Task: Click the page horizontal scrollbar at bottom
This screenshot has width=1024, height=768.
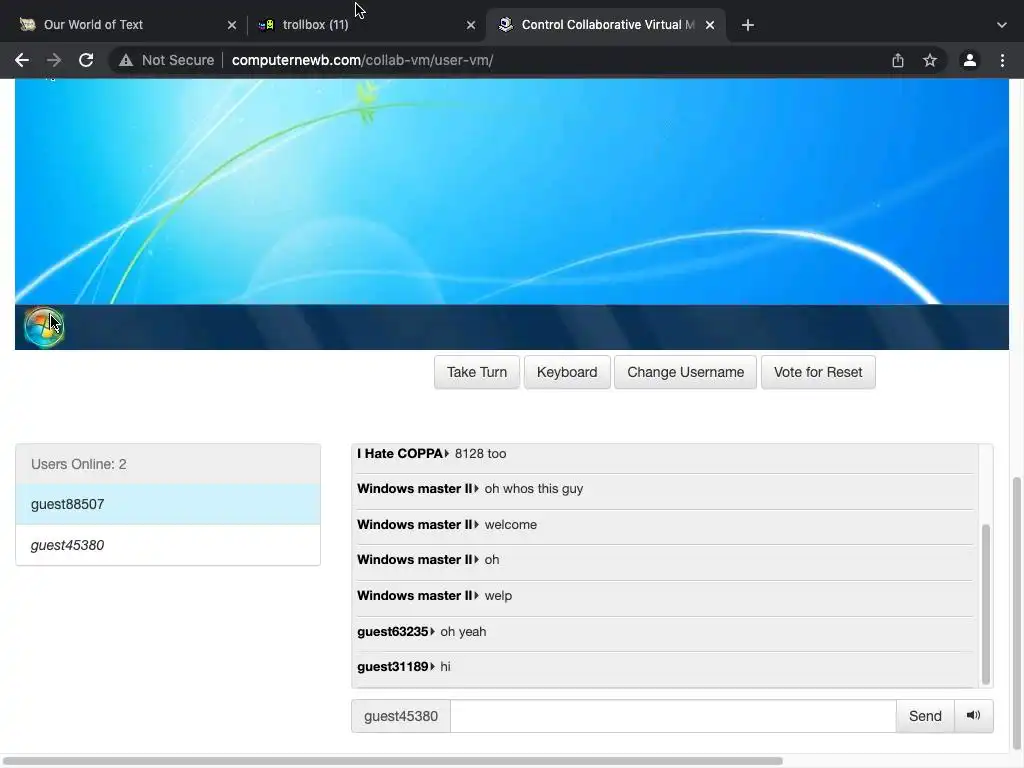Action: tap(393, 761)
